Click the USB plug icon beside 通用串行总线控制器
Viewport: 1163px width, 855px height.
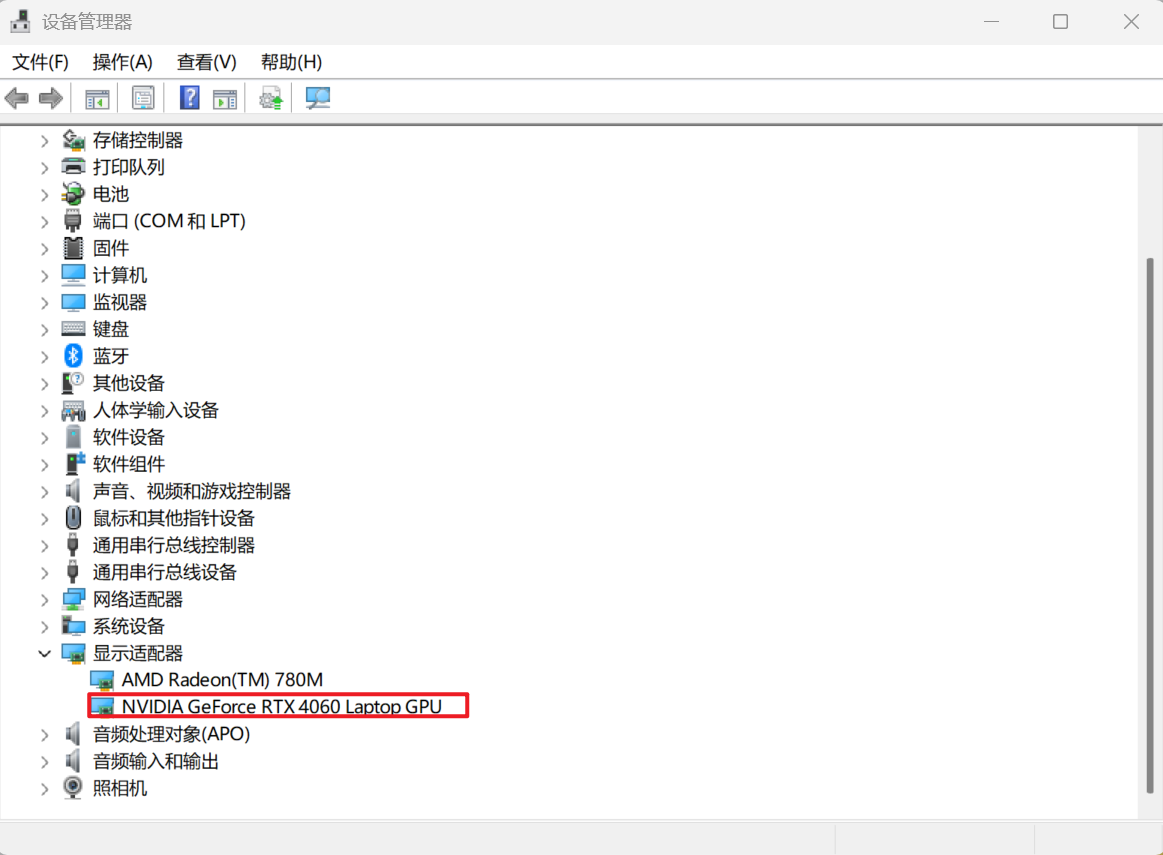73,545
